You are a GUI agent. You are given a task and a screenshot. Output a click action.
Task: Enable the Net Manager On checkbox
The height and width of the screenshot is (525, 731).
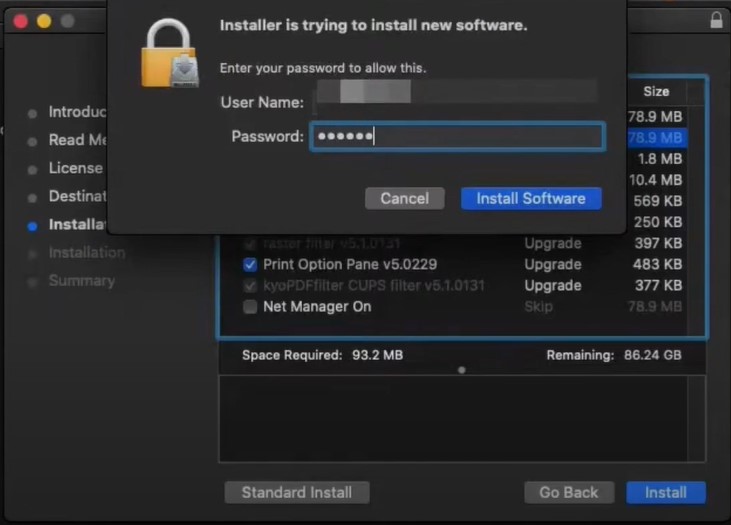250,307
